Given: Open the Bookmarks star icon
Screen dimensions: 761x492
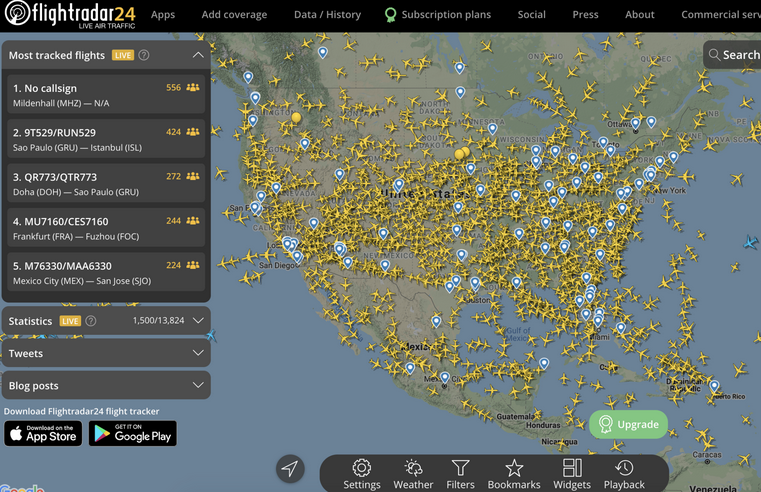Looking at the screenshot, I should pos(513,468).
